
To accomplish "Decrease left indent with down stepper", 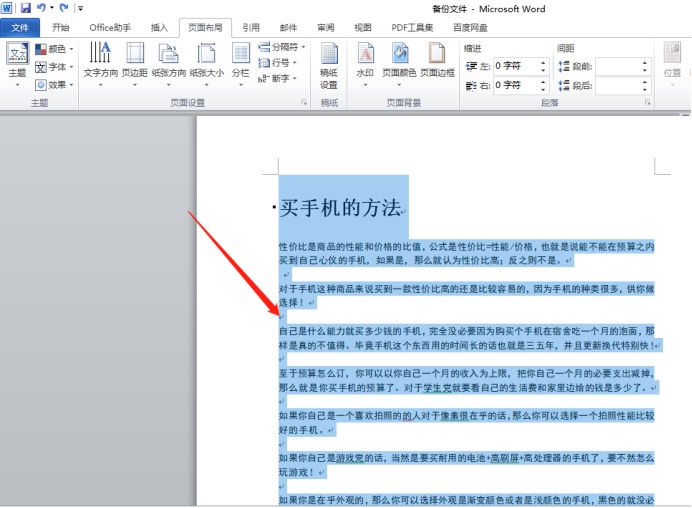I will [544, 70].
